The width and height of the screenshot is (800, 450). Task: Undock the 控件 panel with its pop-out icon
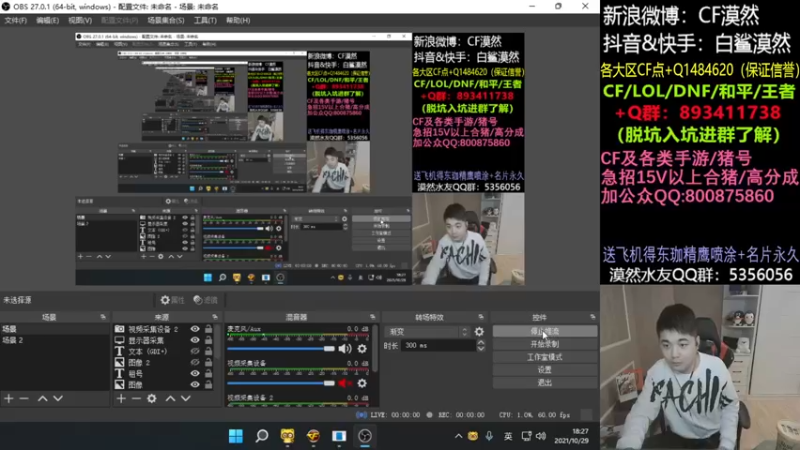[592, 317]
